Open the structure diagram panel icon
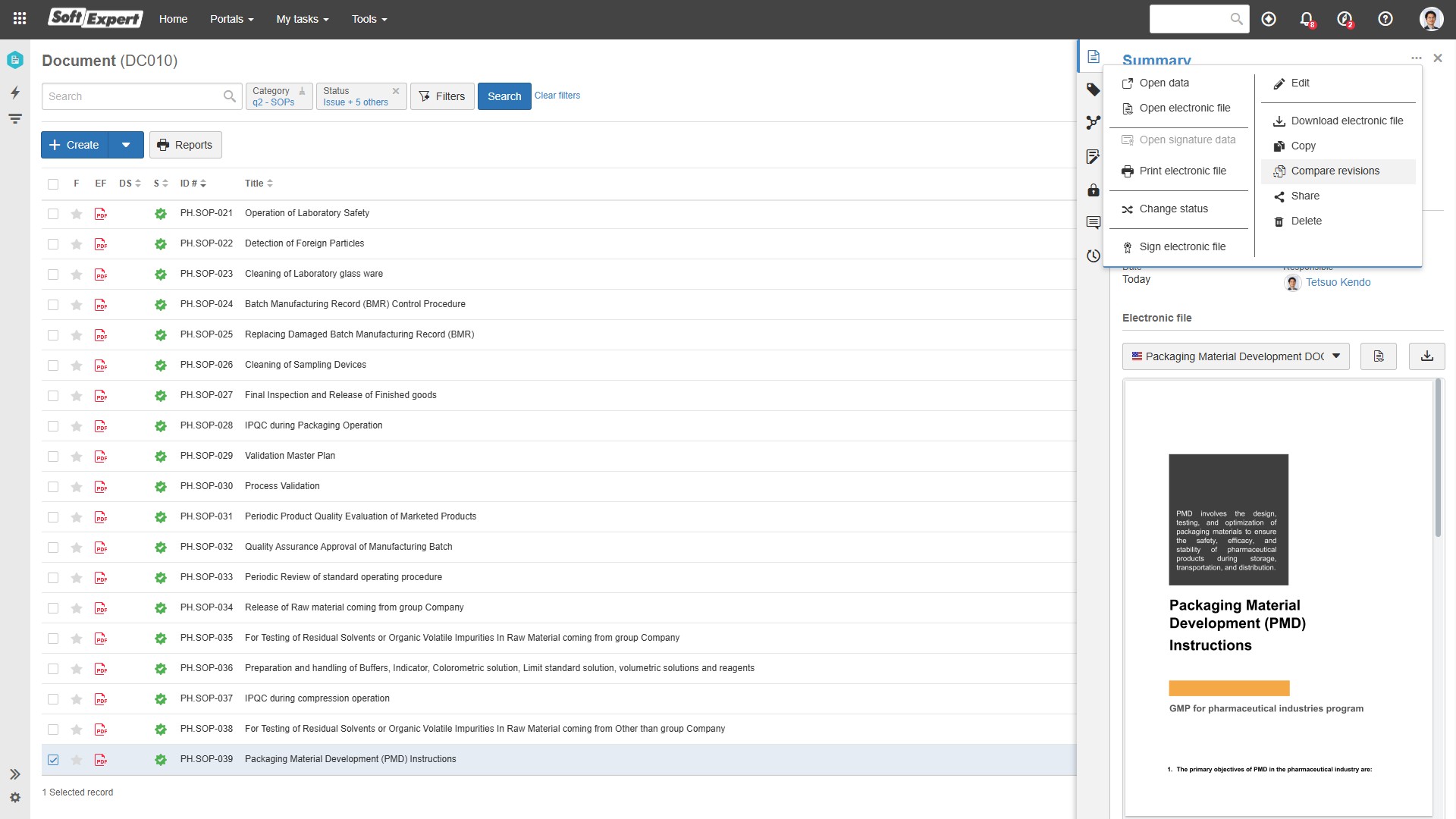 pos(1094,122)
